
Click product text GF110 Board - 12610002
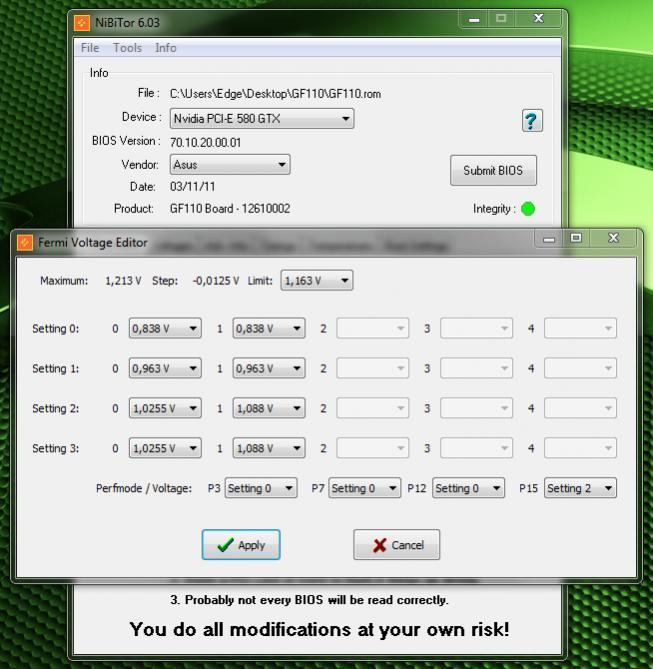(x=230, y=209)
